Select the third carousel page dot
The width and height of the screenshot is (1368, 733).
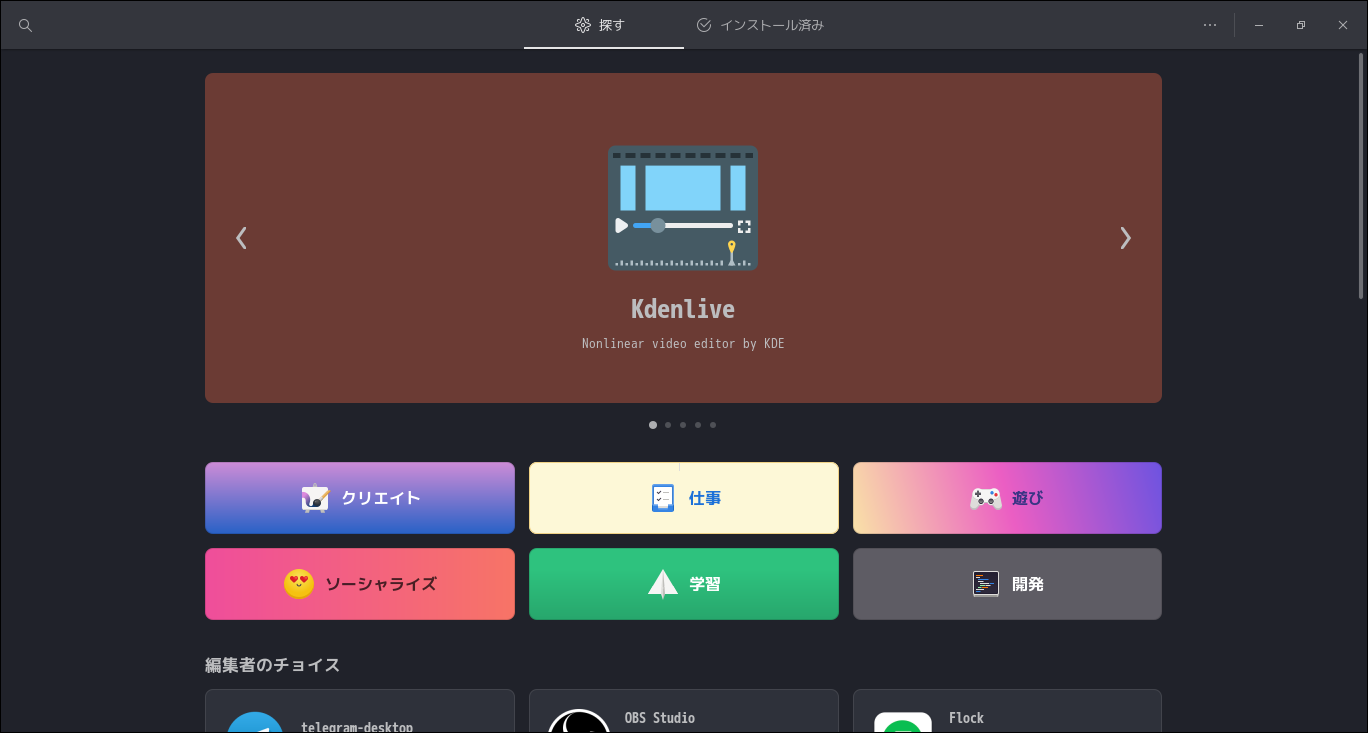click(683, 425)
